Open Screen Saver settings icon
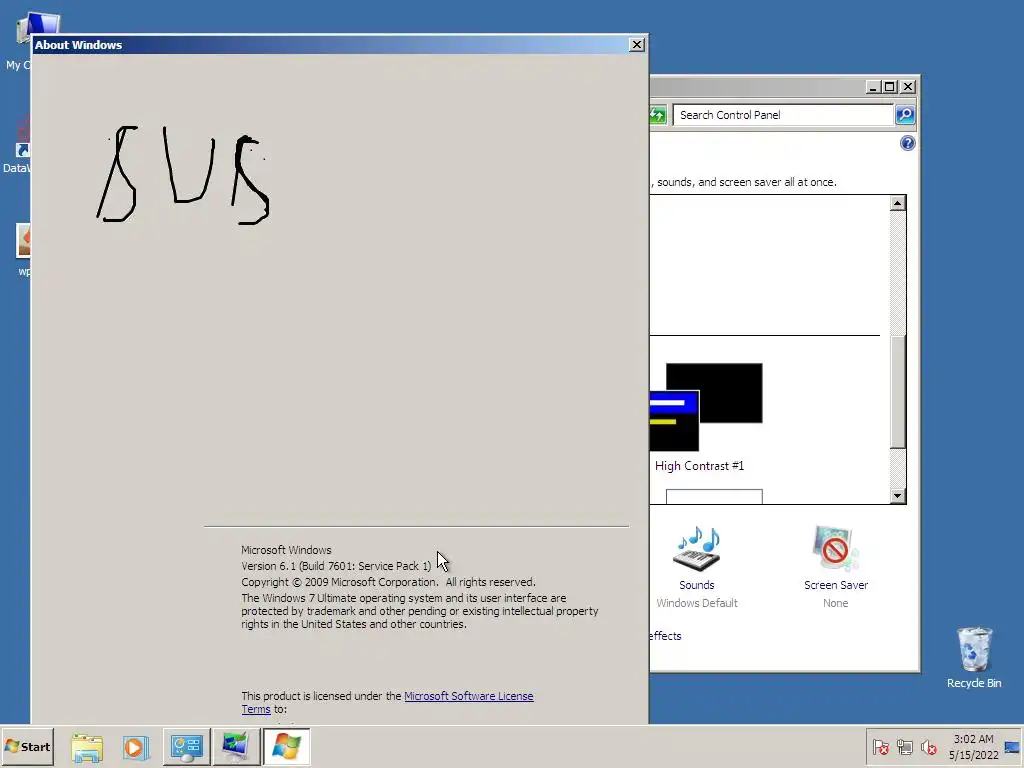This screenshot has height=768, width=1024. pos(835,548)
